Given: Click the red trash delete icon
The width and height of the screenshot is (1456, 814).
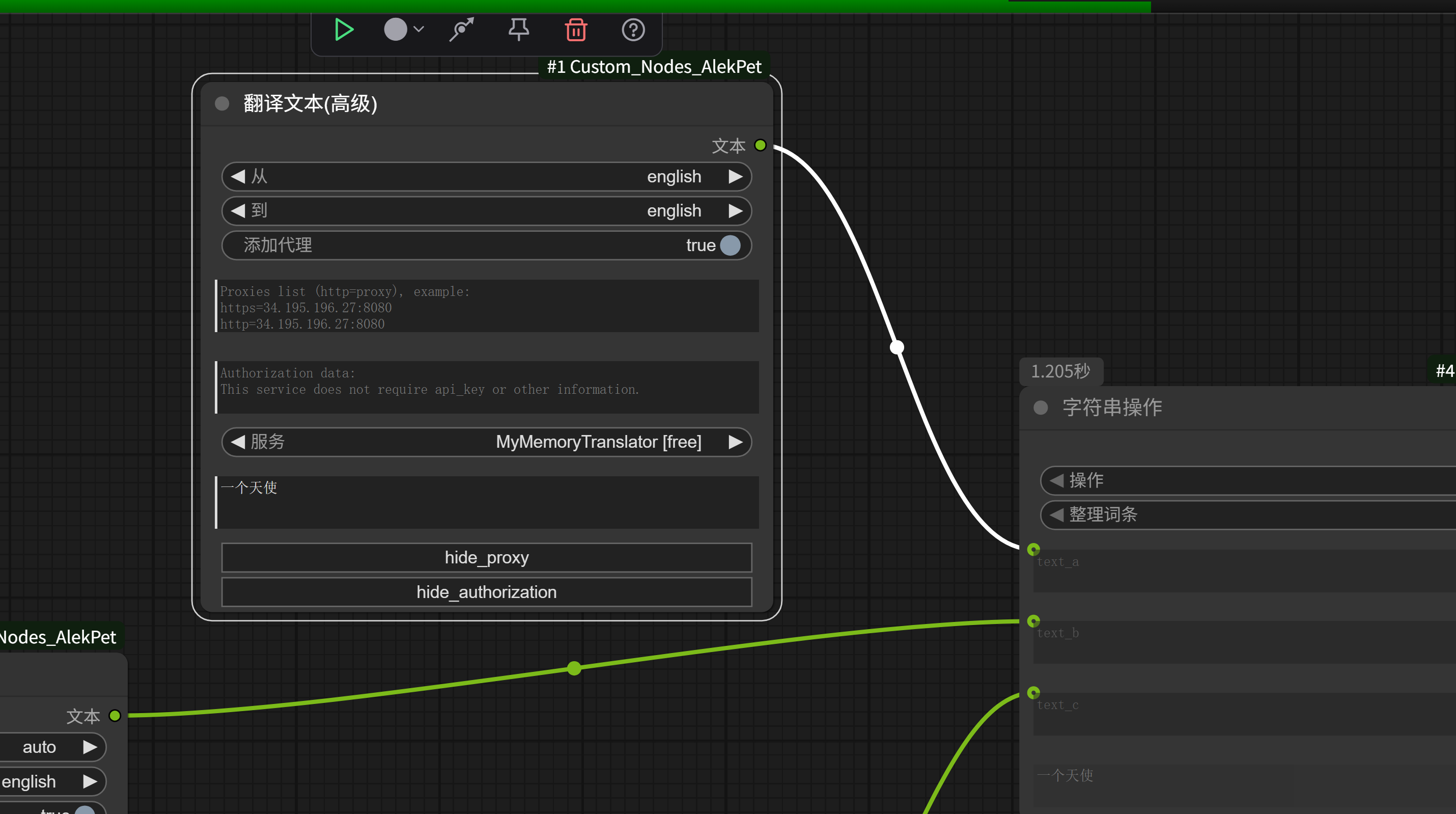Looking at the screenshot, I should tap(575, 30).
